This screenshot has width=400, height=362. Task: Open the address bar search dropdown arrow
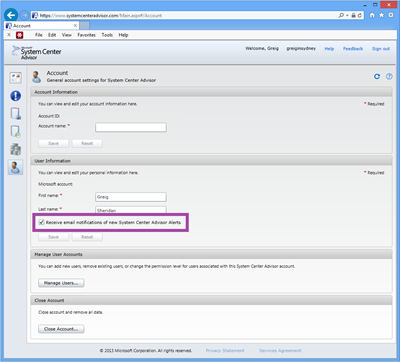(x=347, y=16)
